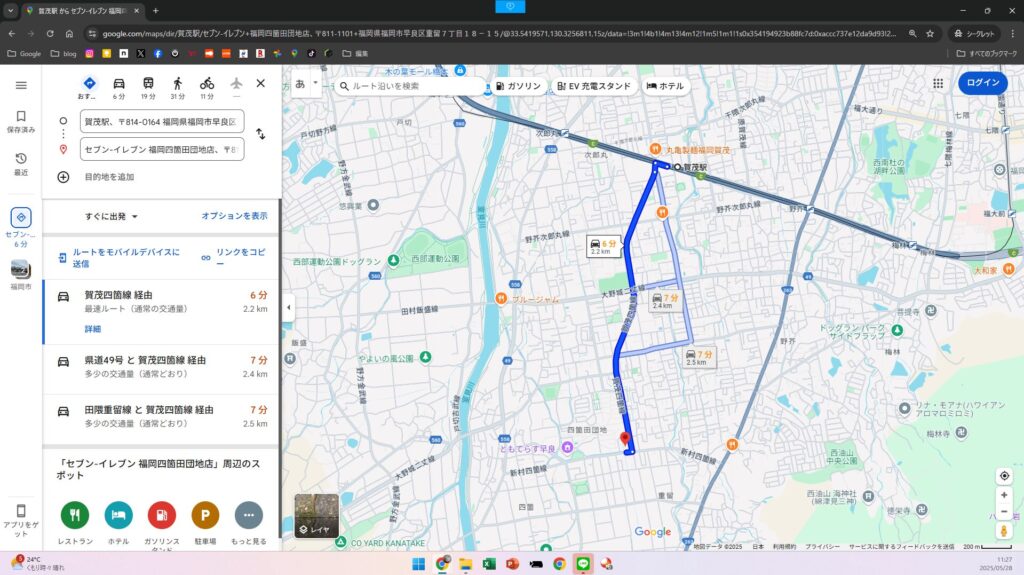Open the Google Maps hamburger menu

(21, 86)
